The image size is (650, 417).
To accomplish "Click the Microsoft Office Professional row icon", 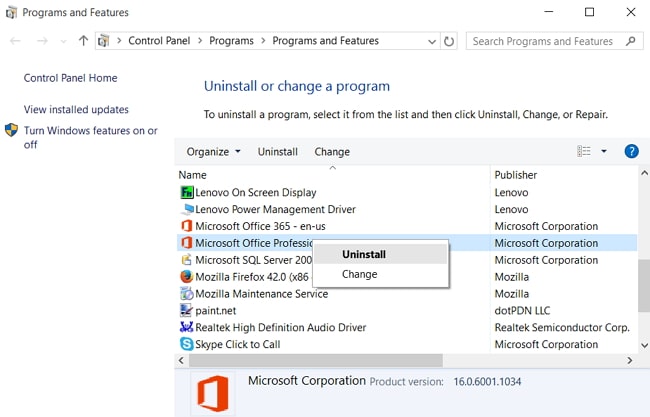I will point(187,243).
